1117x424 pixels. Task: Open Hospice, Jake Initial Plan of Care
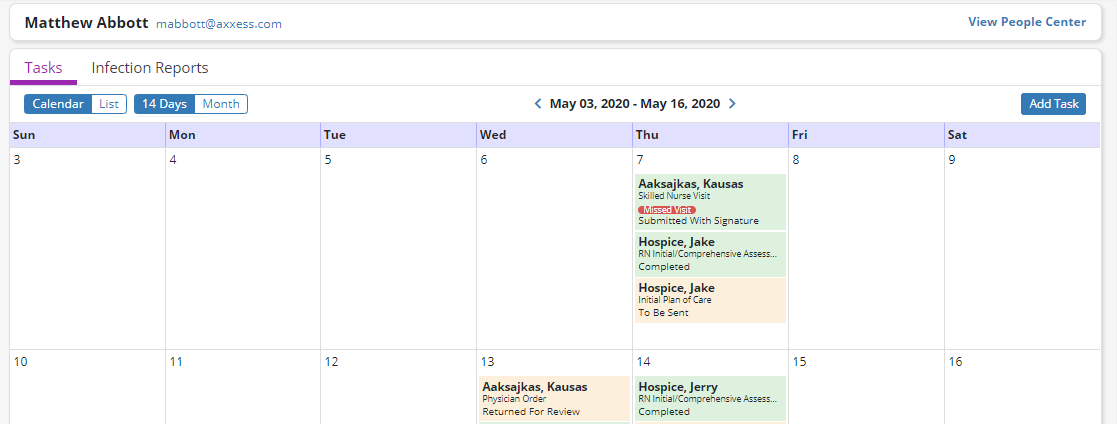coord(710,300)
